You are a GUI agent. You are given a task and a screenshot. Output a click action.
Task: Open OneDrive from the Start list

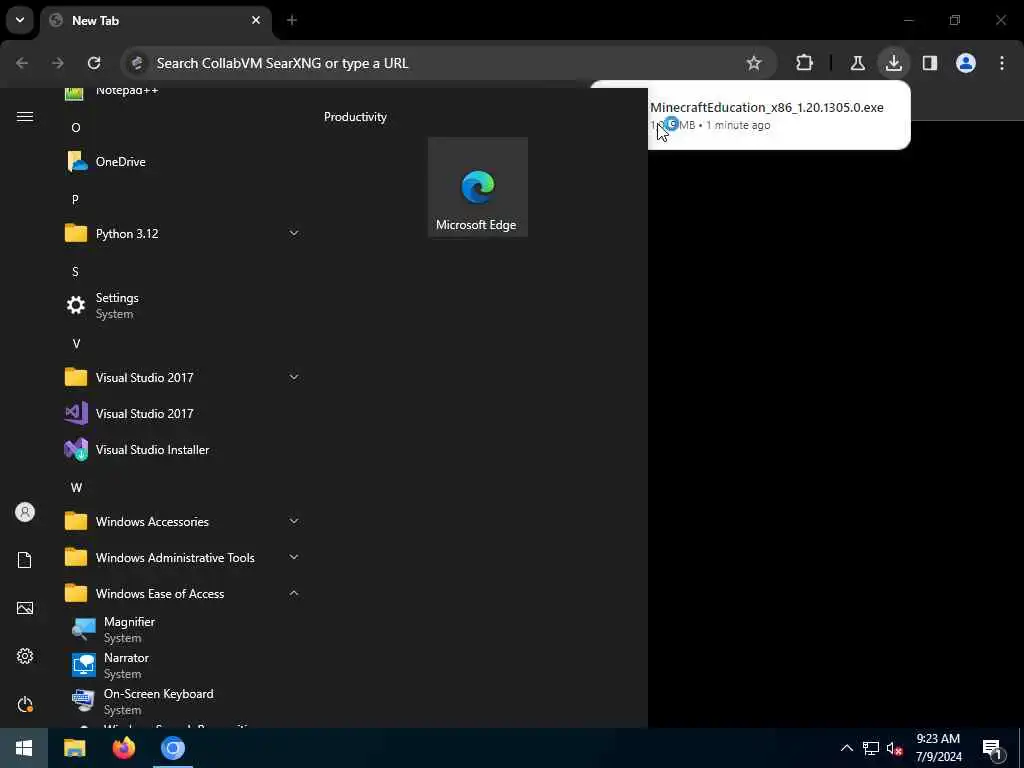(x=183, y=161)
